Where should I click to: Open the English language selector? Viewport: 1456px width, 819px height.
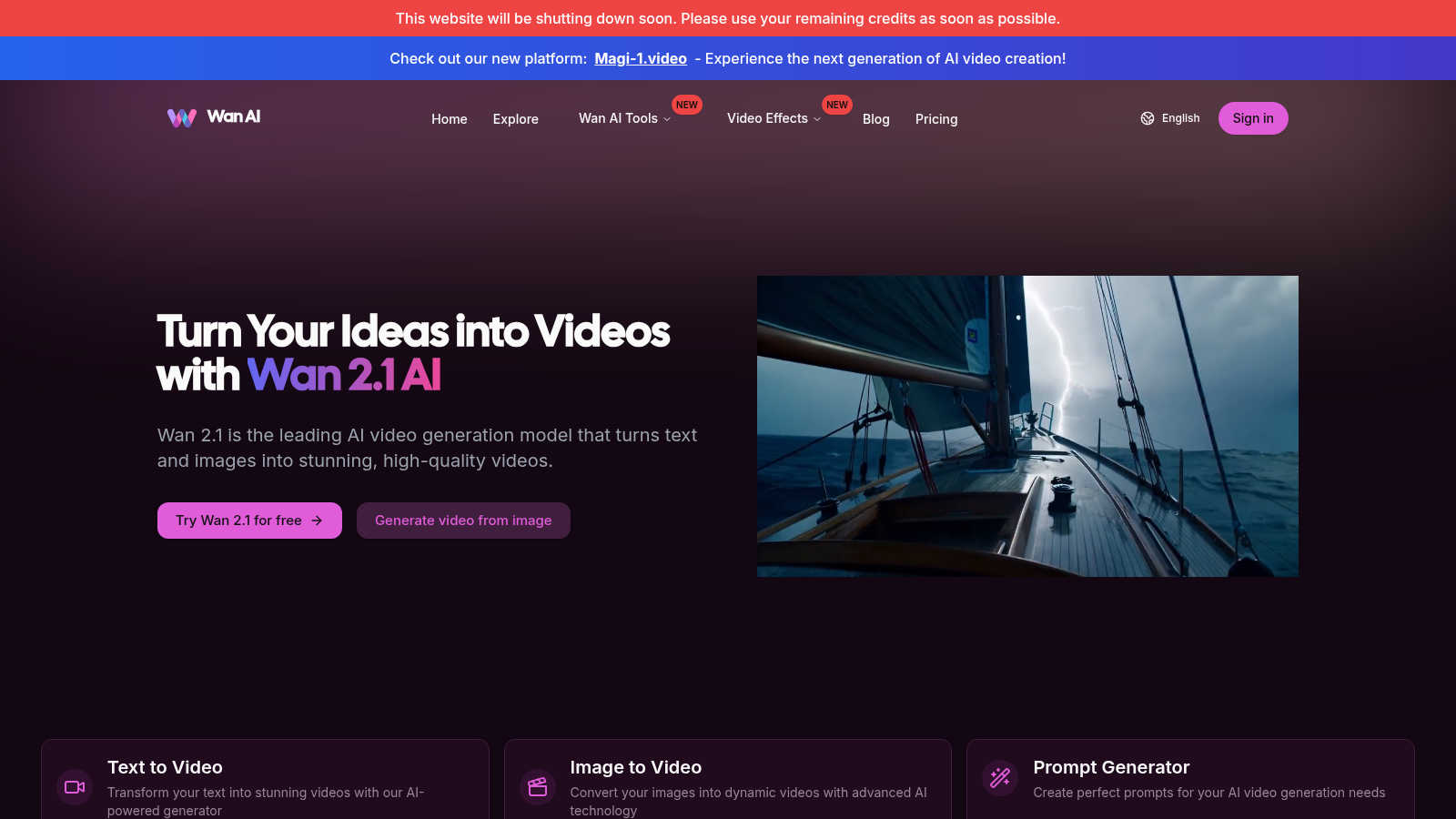pyautogui.click(x=1170, y=118)
